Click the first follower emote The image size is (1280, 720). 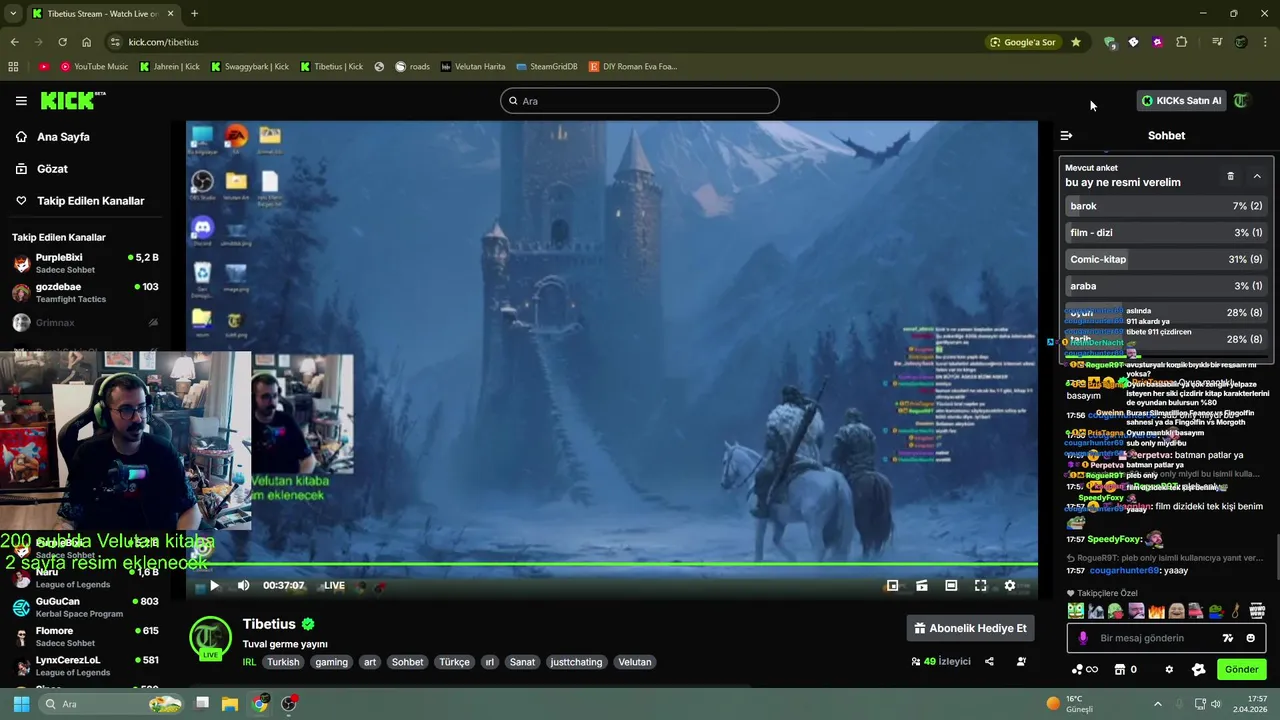coord(1075,610)
